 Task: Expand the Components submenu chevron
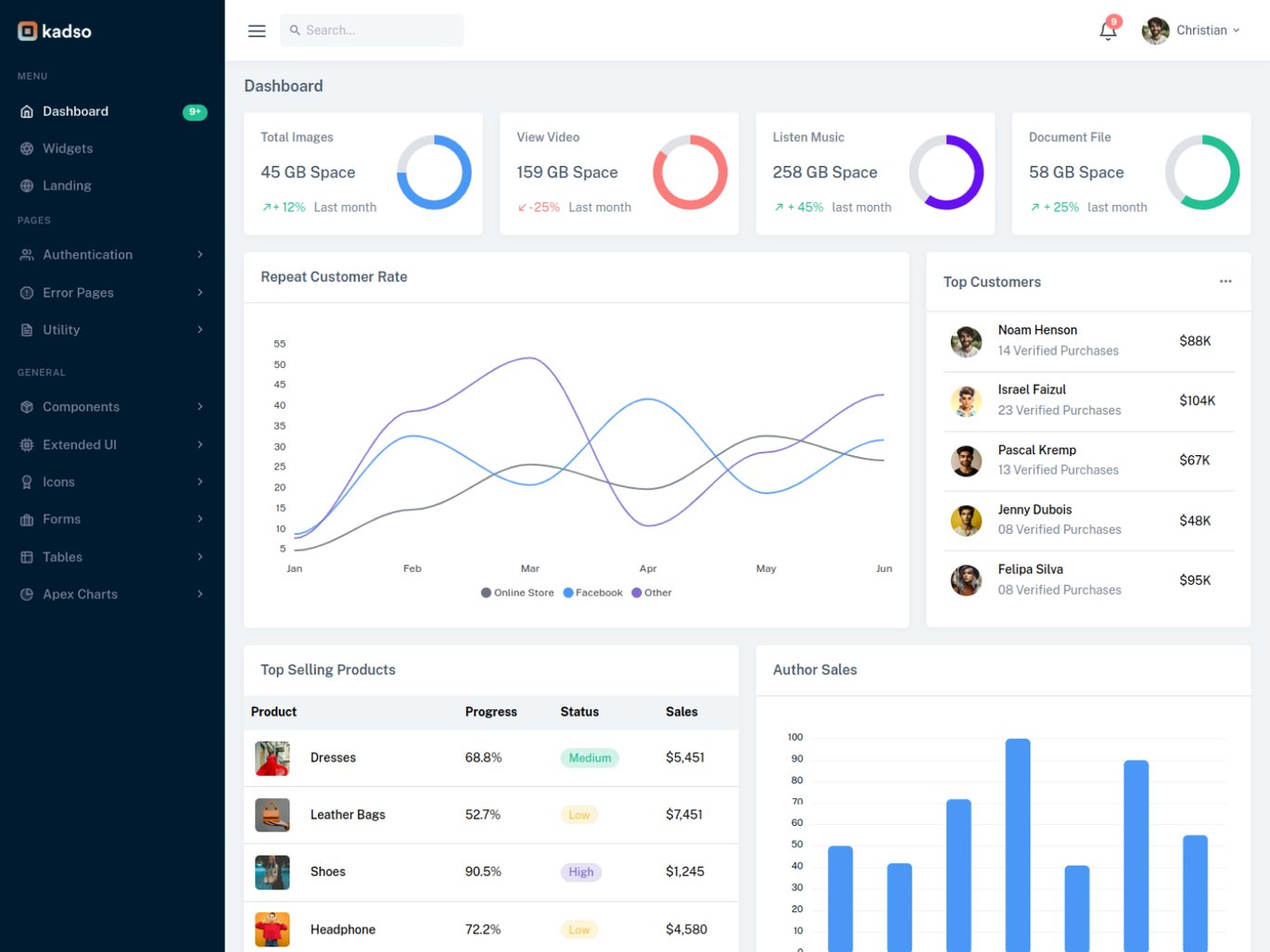200,406
